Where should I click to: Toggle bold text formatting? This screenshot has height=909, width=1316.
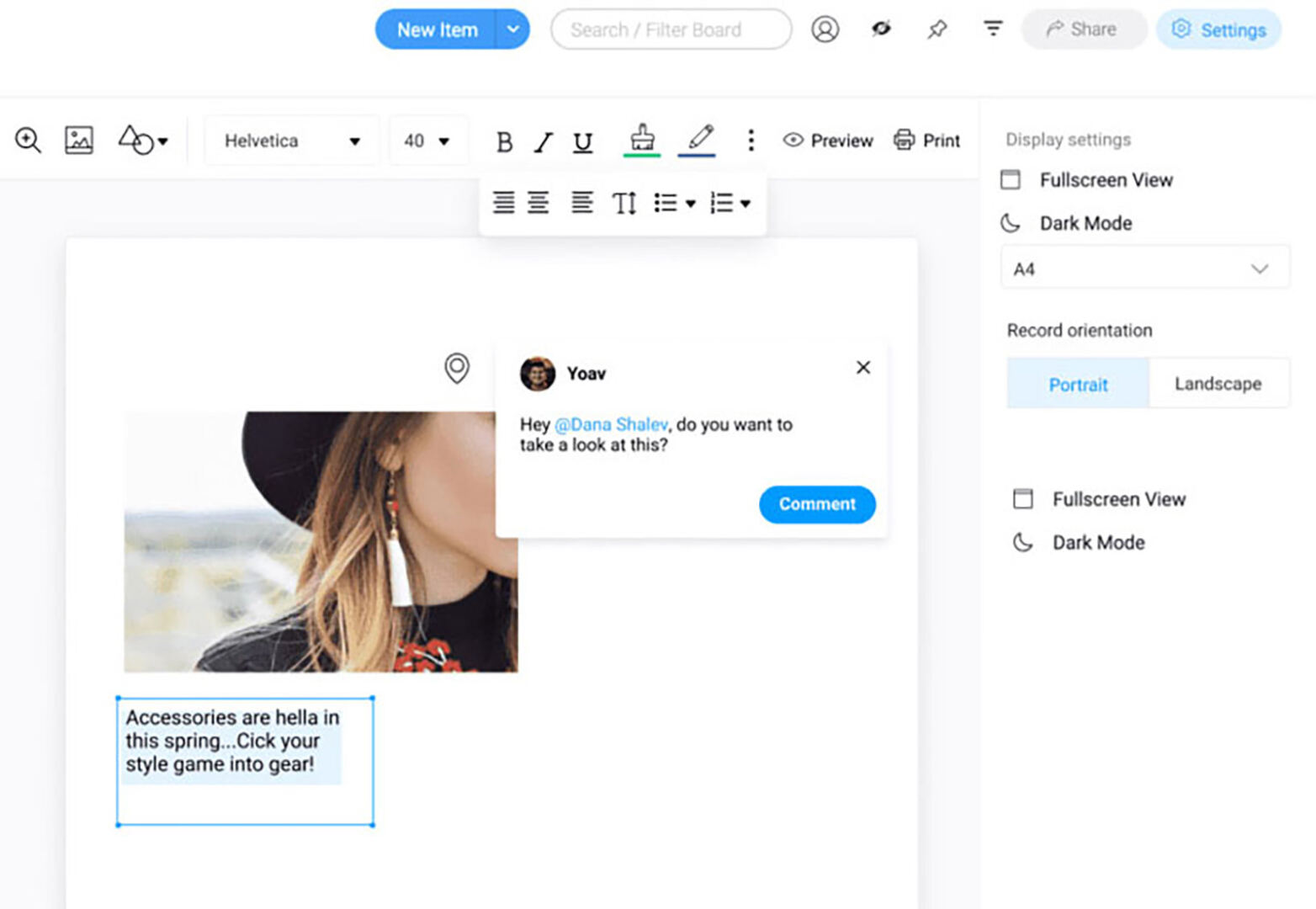(x=504, y=141)
